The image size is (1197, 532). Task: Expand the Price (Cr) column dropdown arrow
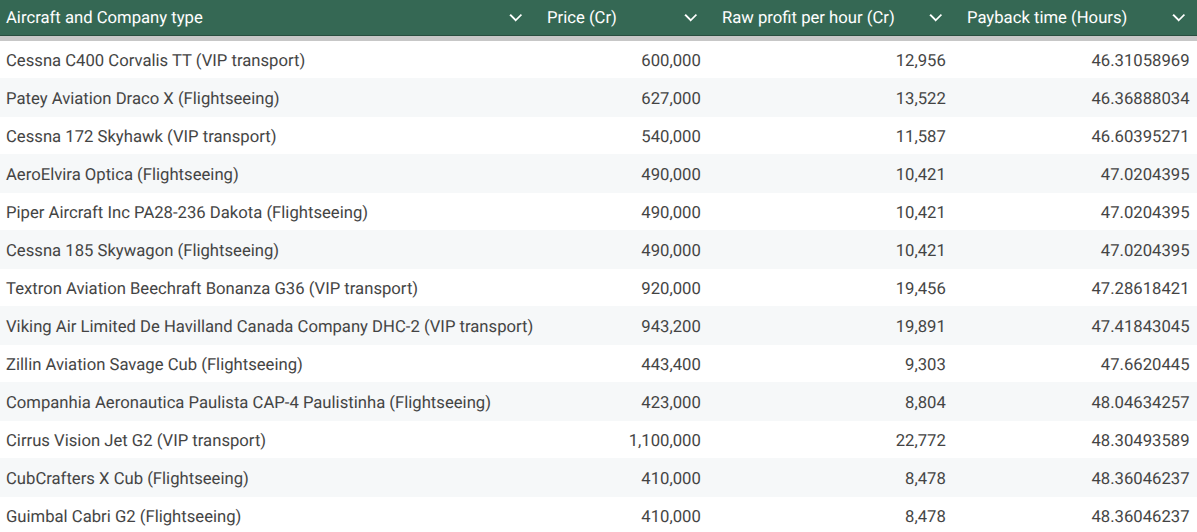[691, 18]
